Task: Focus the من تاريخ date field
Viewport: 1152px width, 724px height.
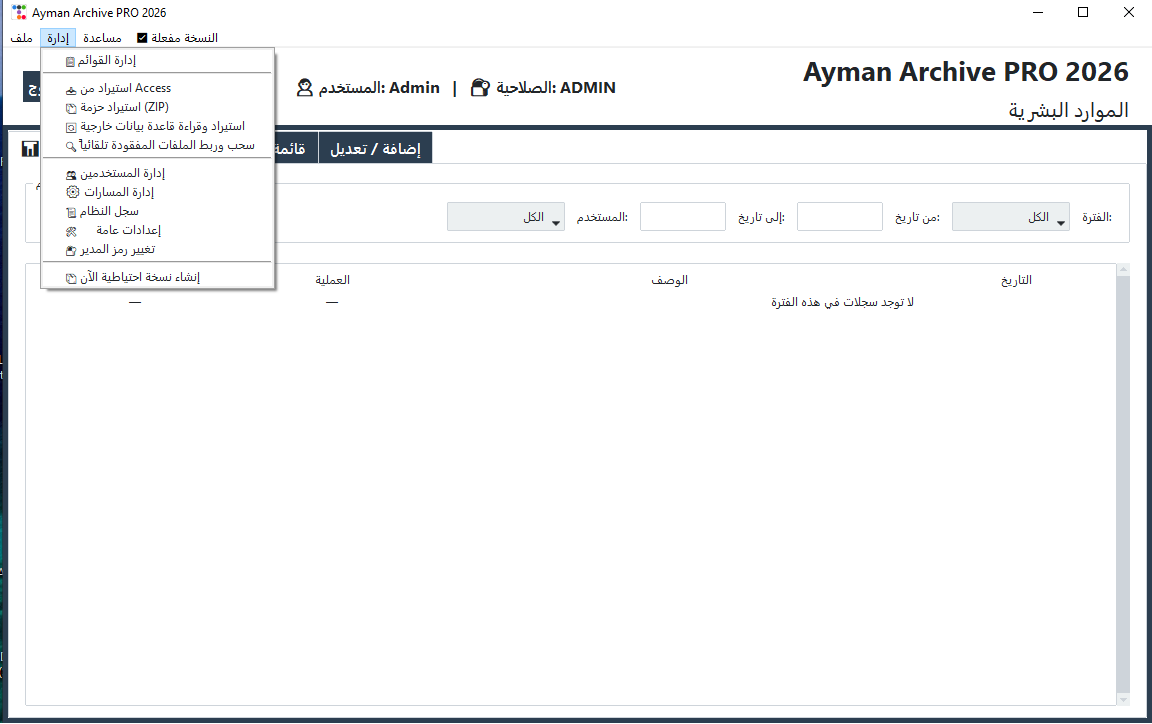Action: coord(840,217)
